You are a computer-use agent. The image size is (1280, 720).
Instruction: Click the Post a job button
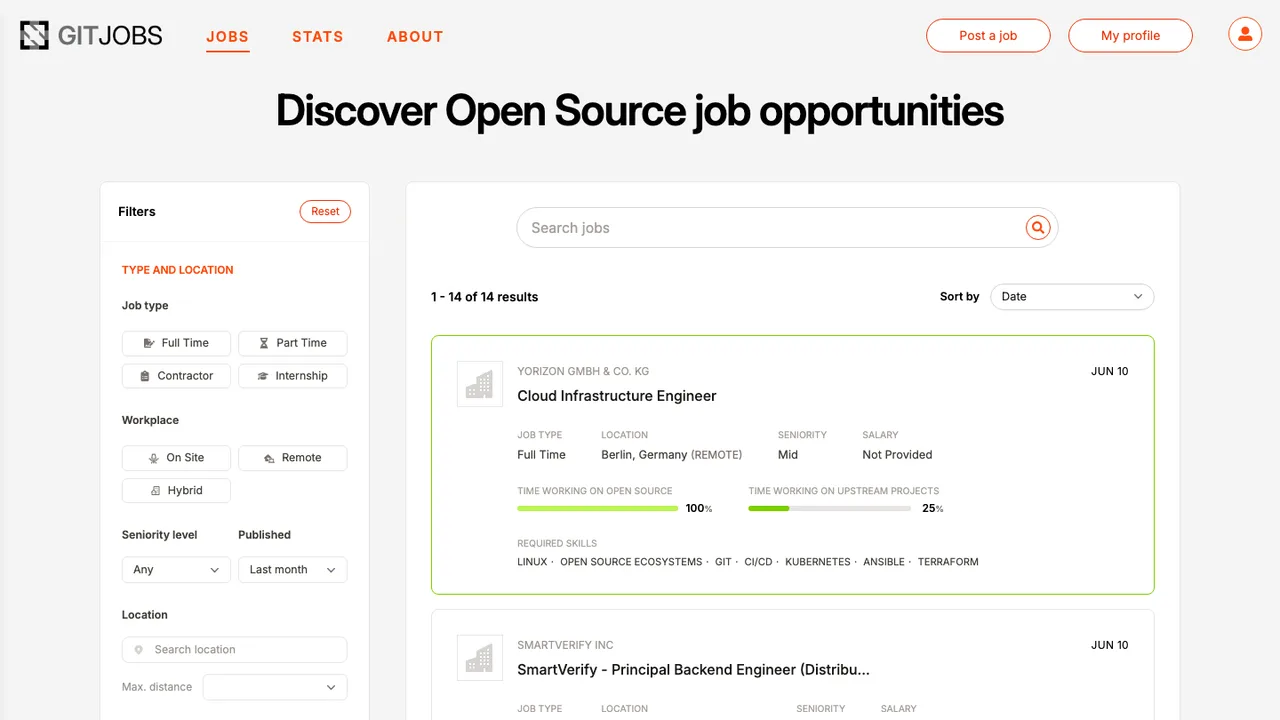[x=988, y=35]
